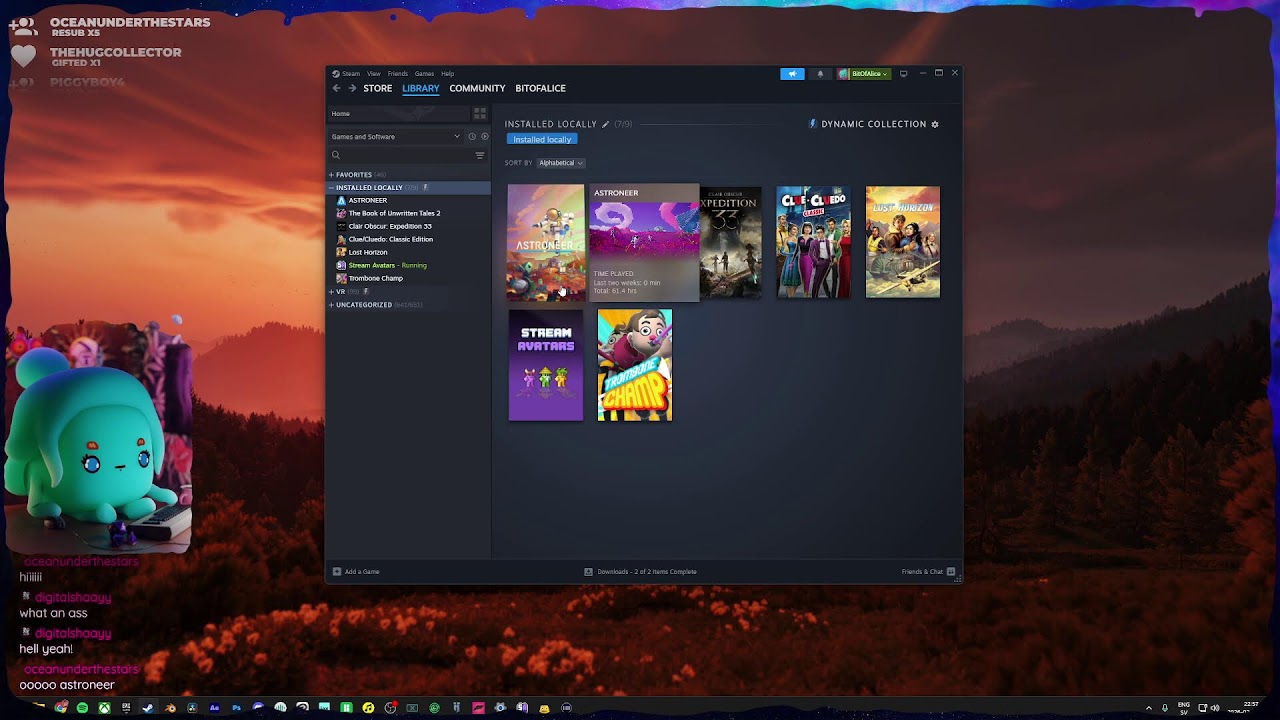The width and height of the screenshot is (1280, 720).
Task: Open the Games menu
Action: 424,74
